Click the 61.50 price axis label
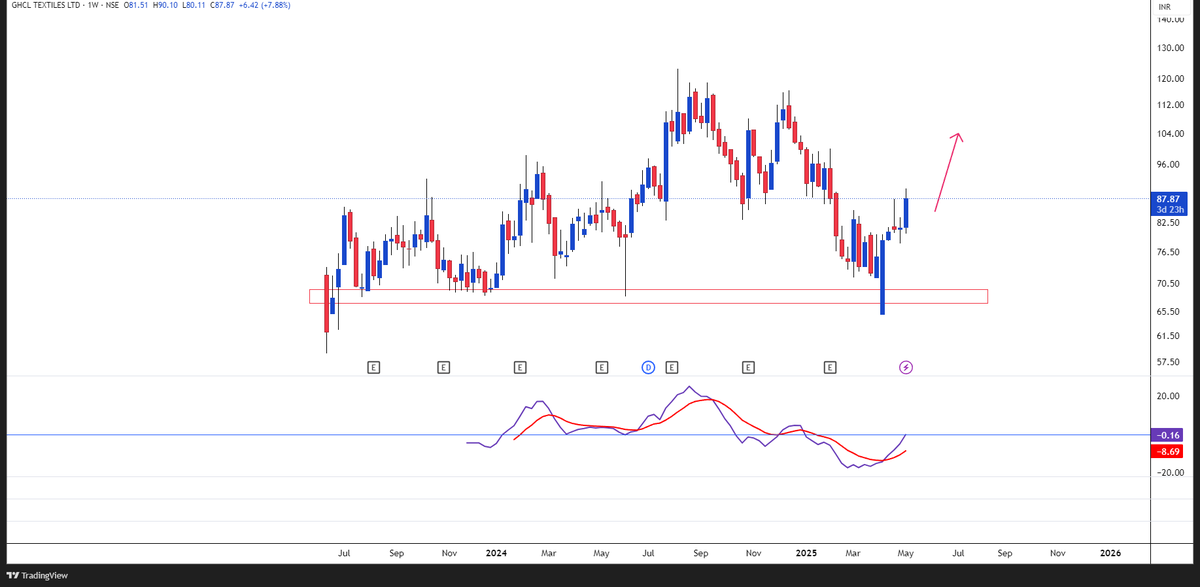The width and height of the screenshot is (1200, 587). [1168, 336]
